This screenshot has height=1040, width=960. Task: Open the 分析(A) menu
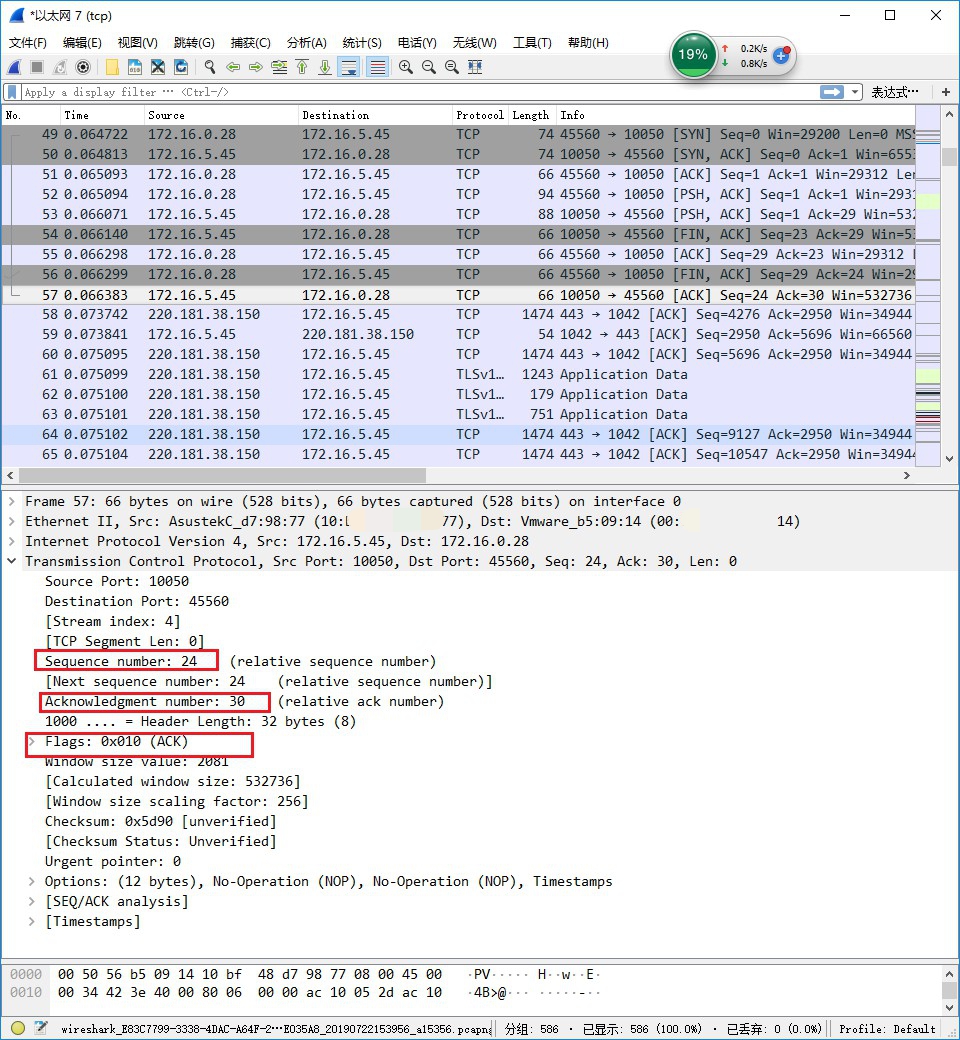click(306, 43)
